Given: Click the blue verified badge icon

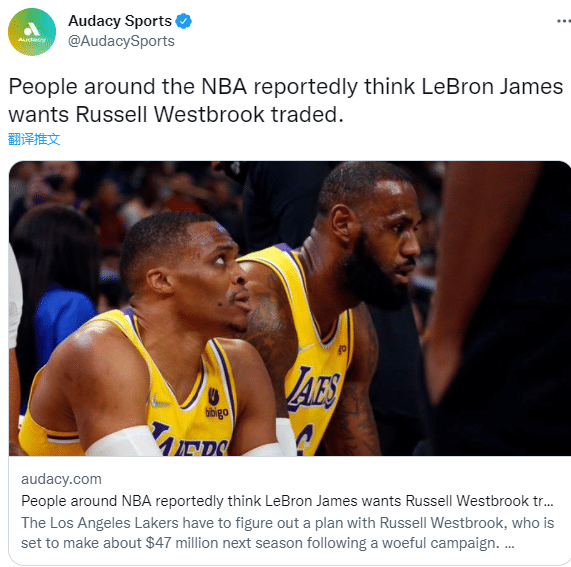Looking at the screenshot, I should 184,21.
